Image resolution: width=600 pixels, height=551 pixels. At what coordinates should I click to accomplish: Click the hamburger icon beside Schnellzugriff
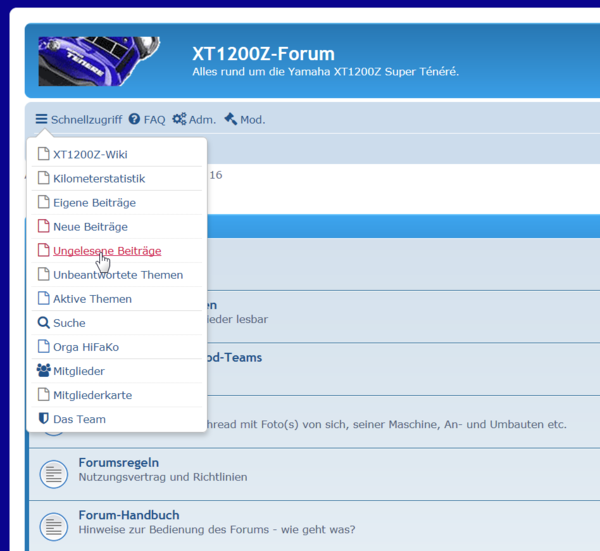(x=41, y=119)
